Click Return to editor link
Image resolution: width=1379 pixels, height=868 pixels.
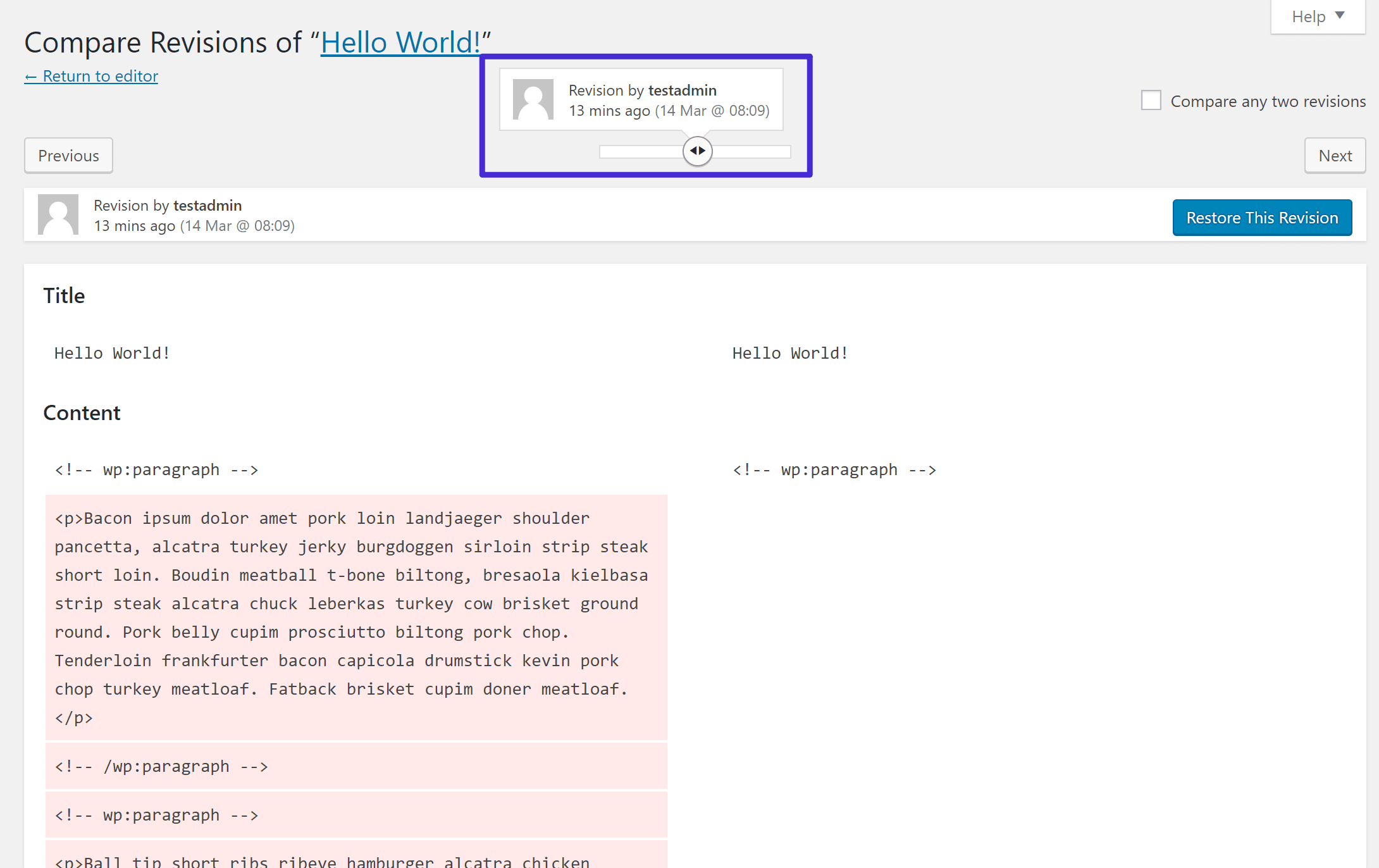point(91,74)
